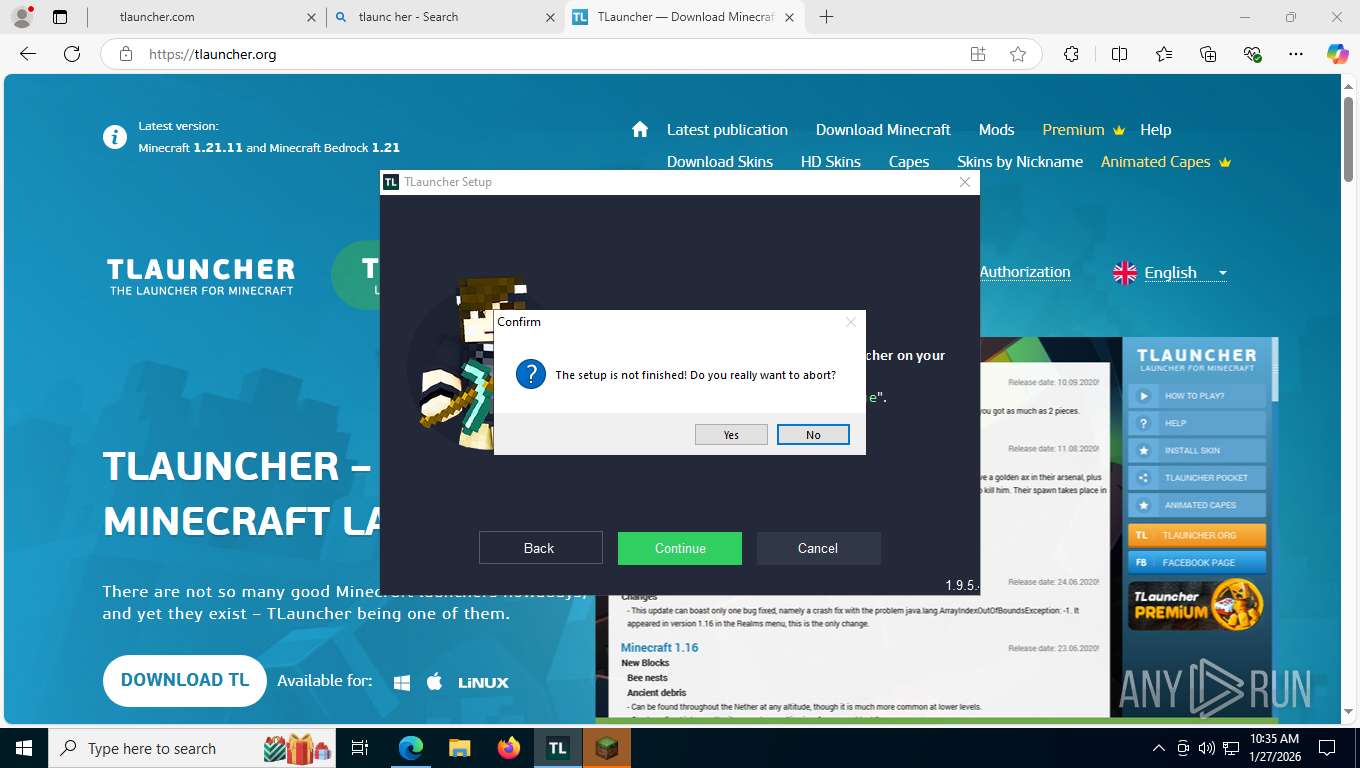Open Latest publication menu item
This screenshot has width=1360, height=768.
[727, 130]
